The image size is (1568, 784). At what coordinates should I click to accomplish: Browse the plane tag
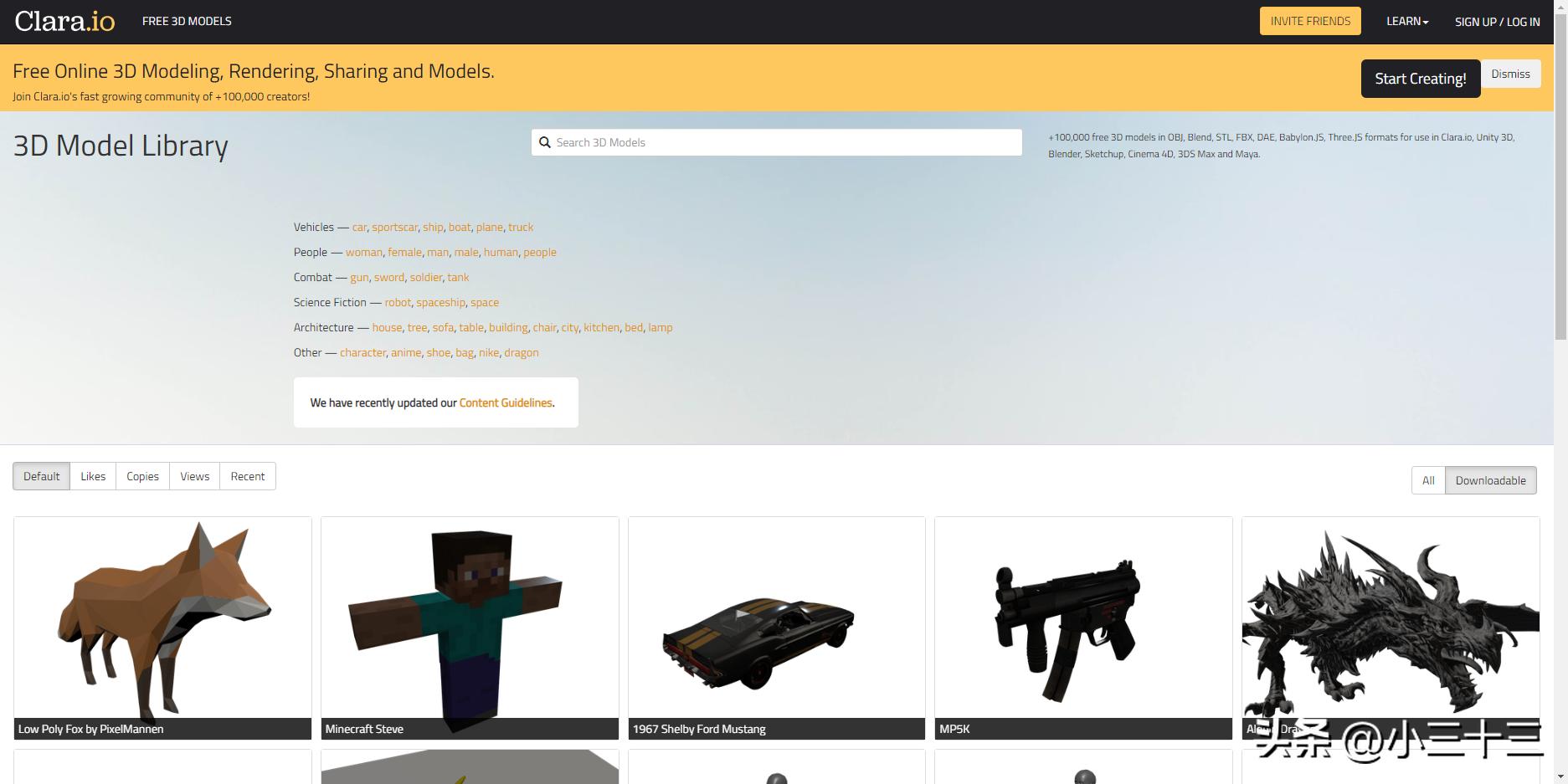tap(490, 227)
